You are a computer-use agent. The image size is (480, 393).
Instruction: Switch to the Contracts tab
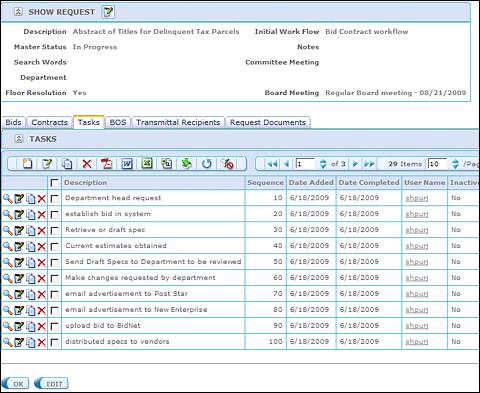49,122
